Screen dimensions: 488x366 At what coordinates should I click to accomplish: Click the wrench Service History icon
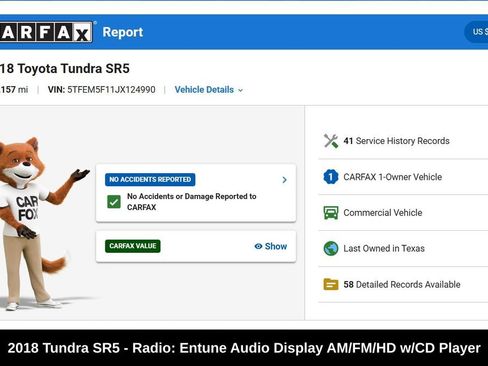coord(331,141)
